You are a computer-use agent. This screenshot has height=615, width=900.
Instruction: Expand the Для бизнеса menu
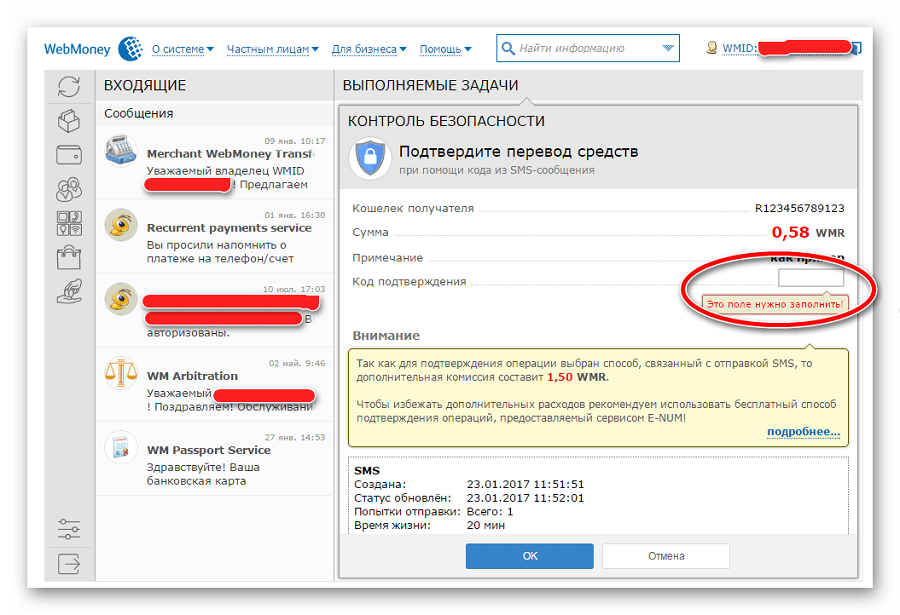click(x=369, y=49)
